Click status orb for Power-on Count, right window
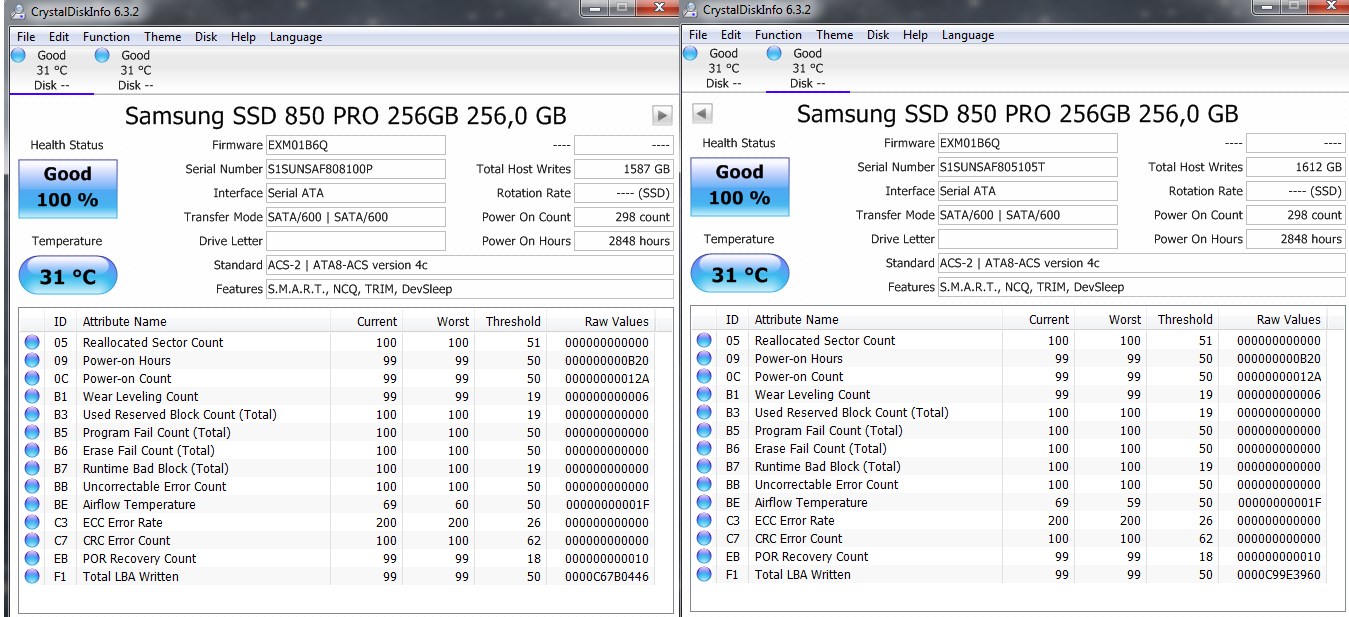Viewport: 1349px width, 617px height. click(x=704, y=376)
